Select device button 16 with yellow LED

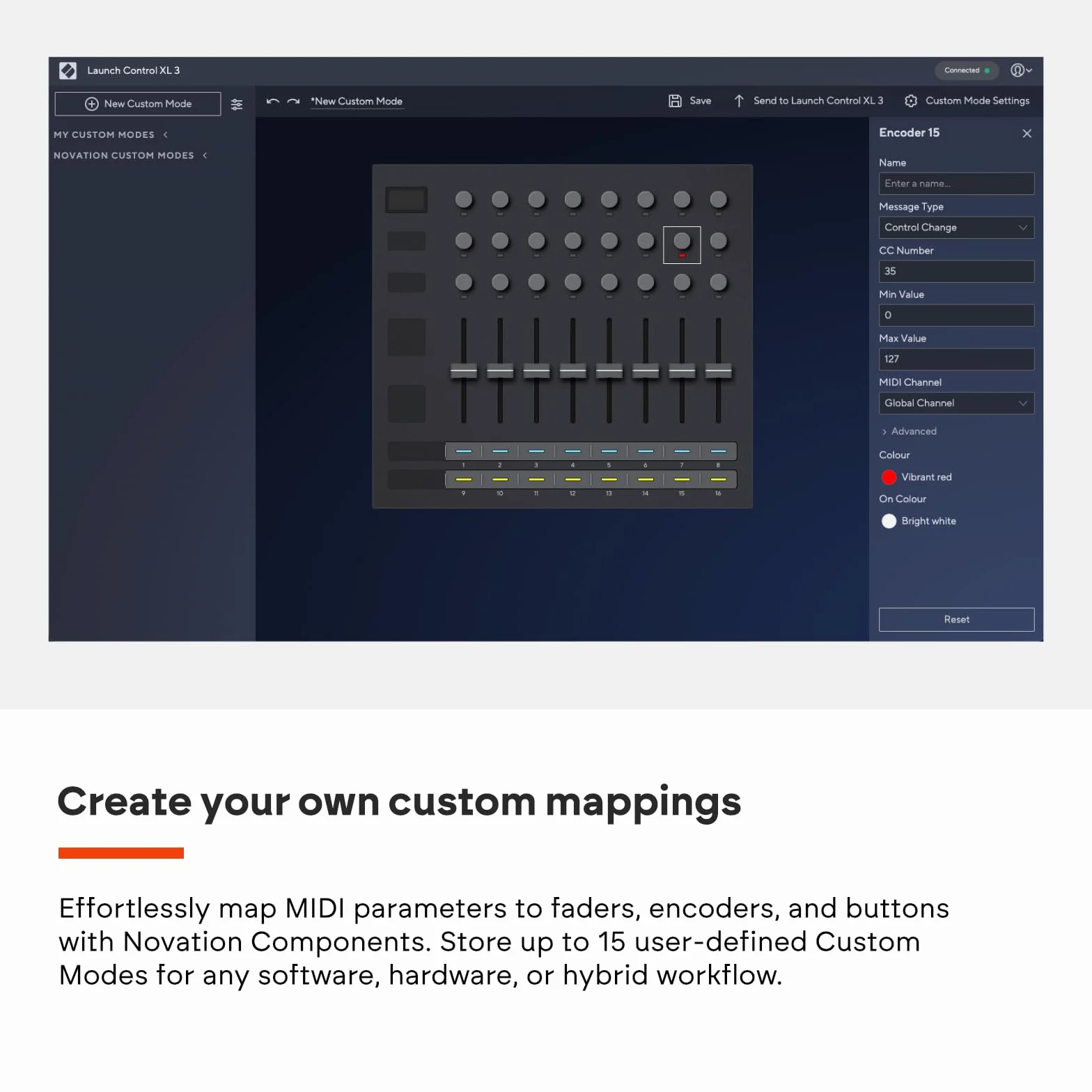coord(718,479)
